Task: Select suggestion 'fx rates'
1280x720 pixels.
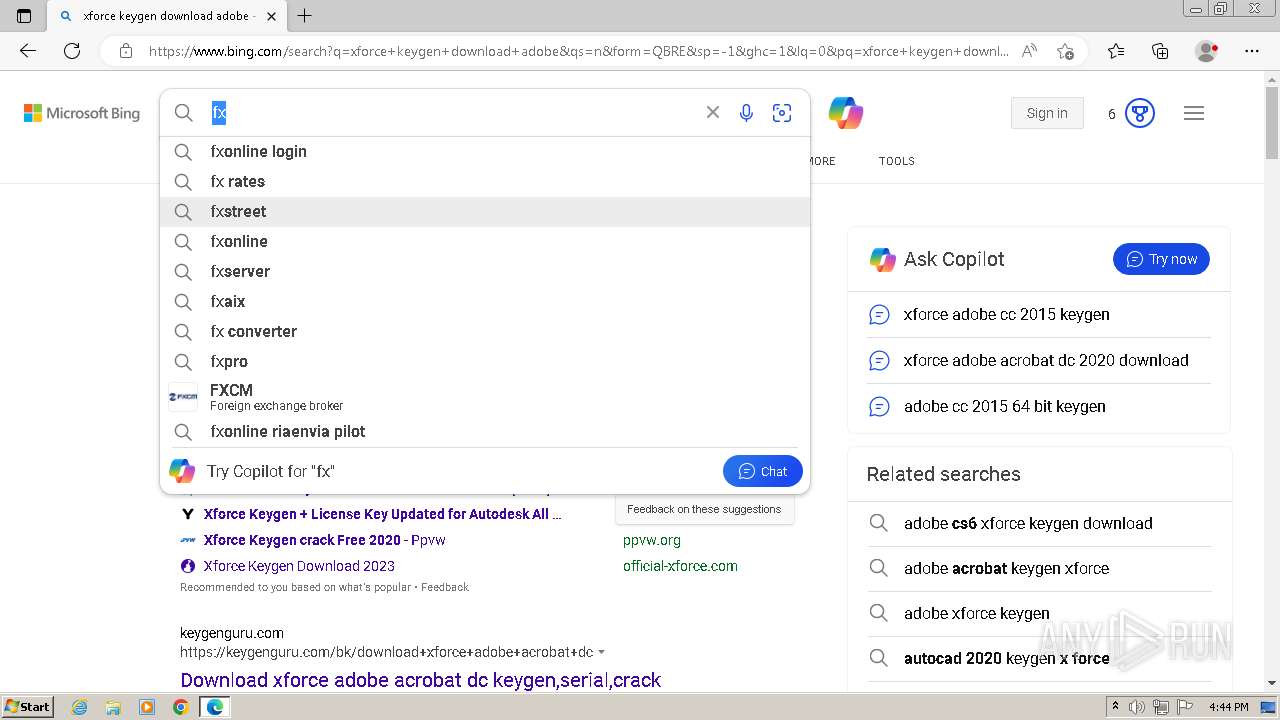Action: point(485,182)
